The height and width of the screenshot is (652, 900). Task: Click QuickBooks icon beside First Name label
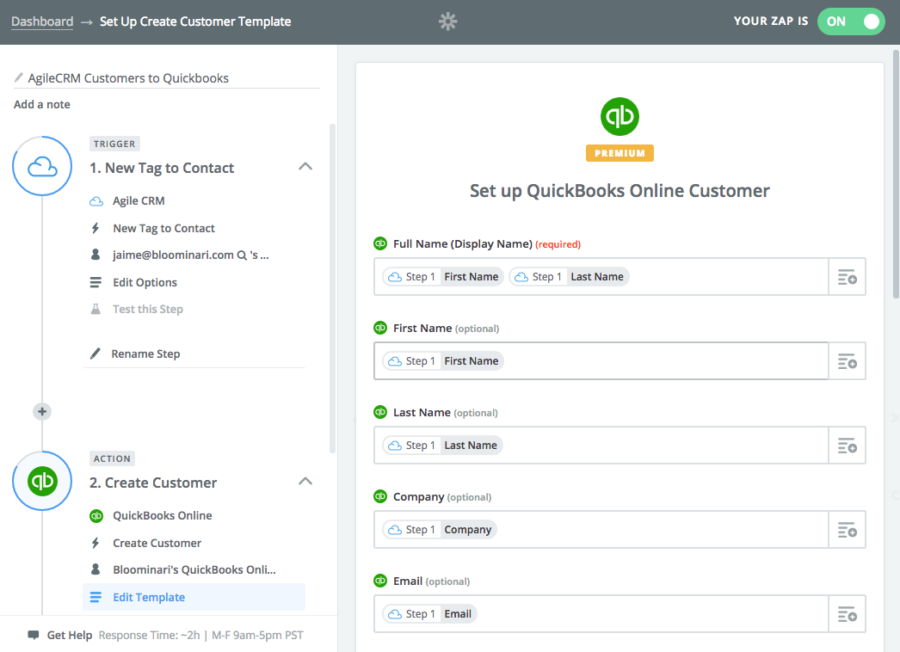click(x=380, y=328)
